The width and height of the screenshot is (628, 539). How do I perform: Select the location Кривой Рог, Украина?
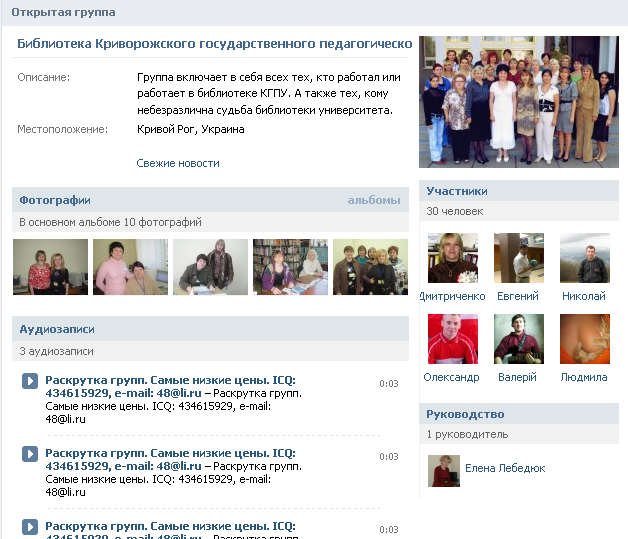click(x=191, y=129)
